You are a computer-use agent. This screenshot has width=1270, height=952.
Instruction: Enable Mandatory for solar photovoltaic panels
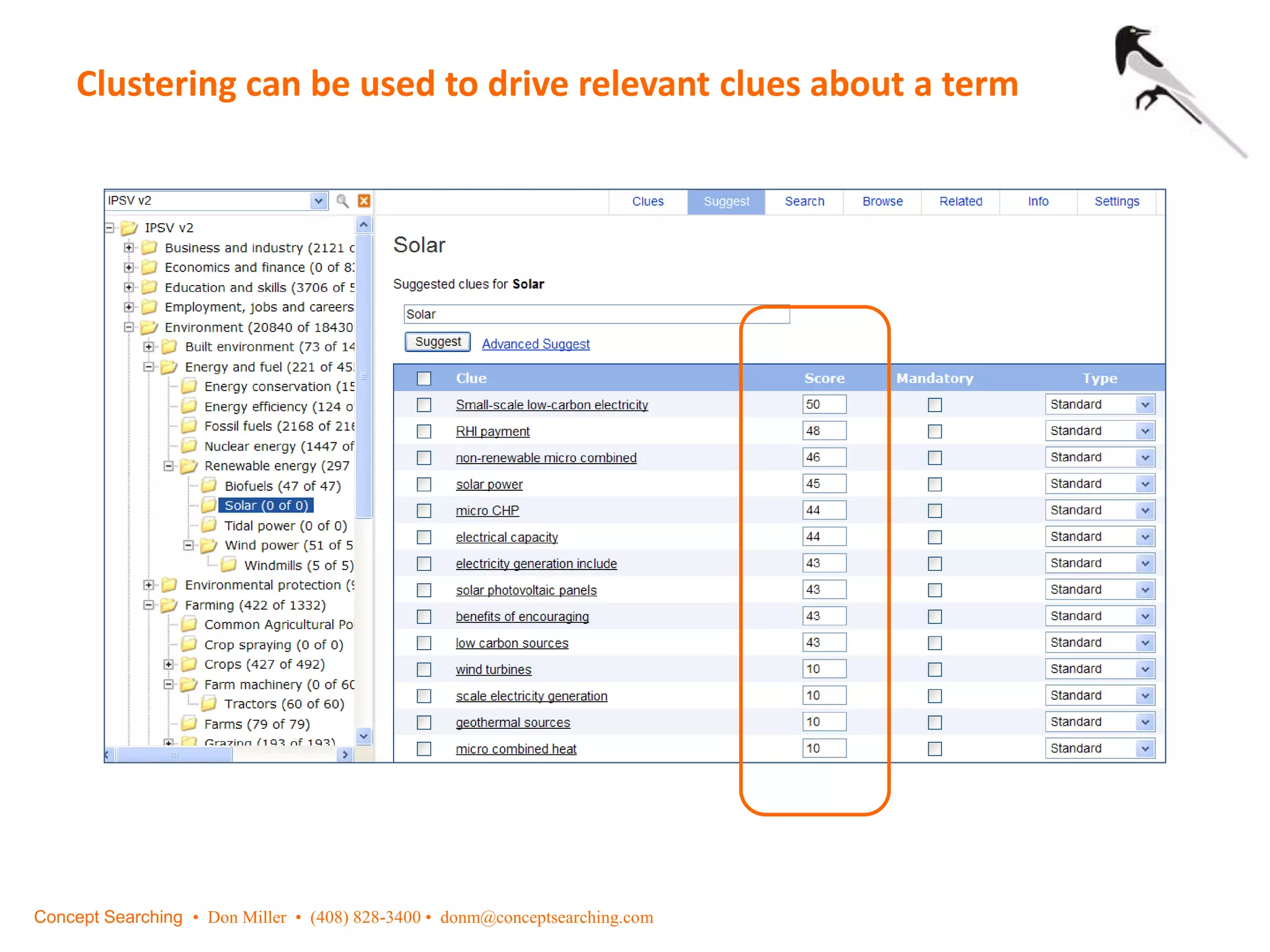(935, 590)
